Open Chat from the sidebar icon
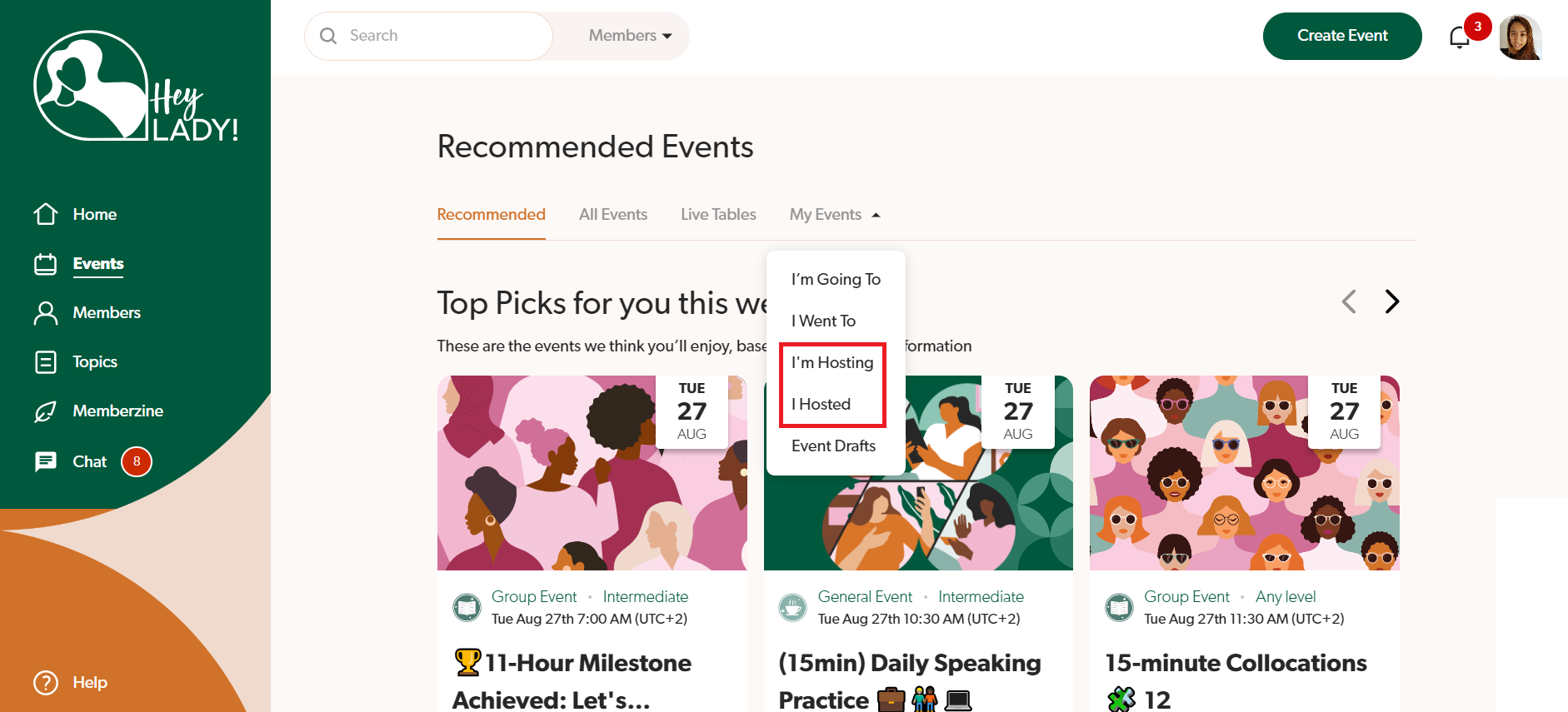This screenshot has width=1568, height=712. tap(46, 461)
